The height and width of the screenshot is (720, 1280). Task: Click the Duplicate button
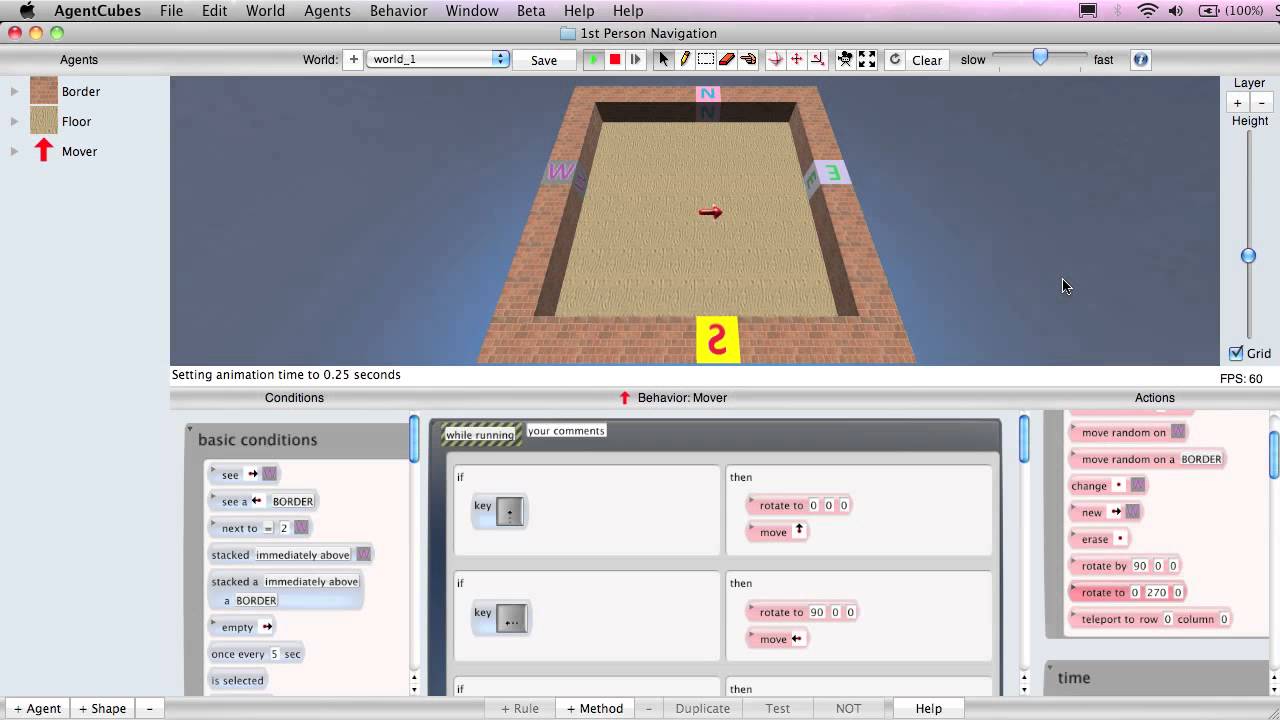[x=703, y=708]
